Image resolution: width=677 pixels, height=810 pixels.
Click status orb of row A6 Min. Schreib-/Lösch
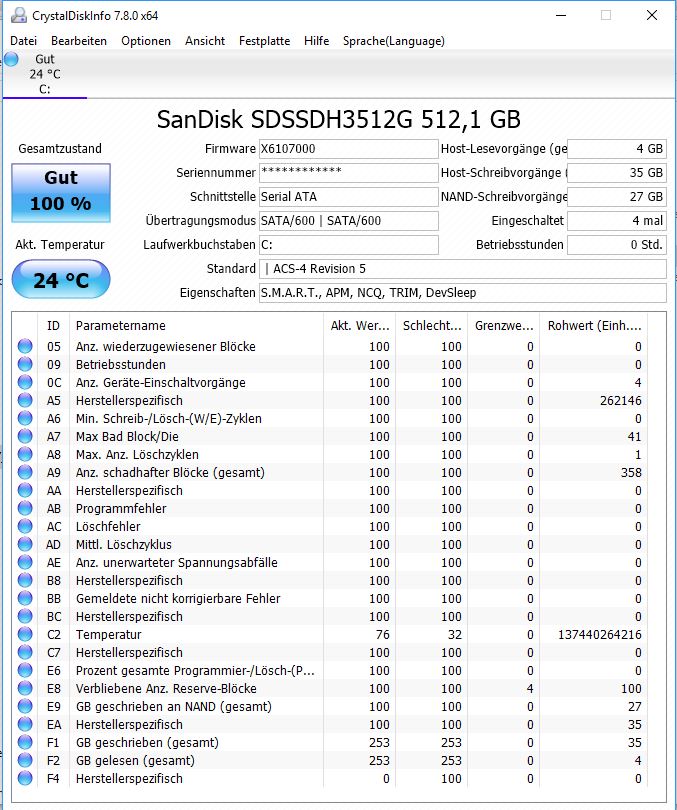(x=25, y=418)
